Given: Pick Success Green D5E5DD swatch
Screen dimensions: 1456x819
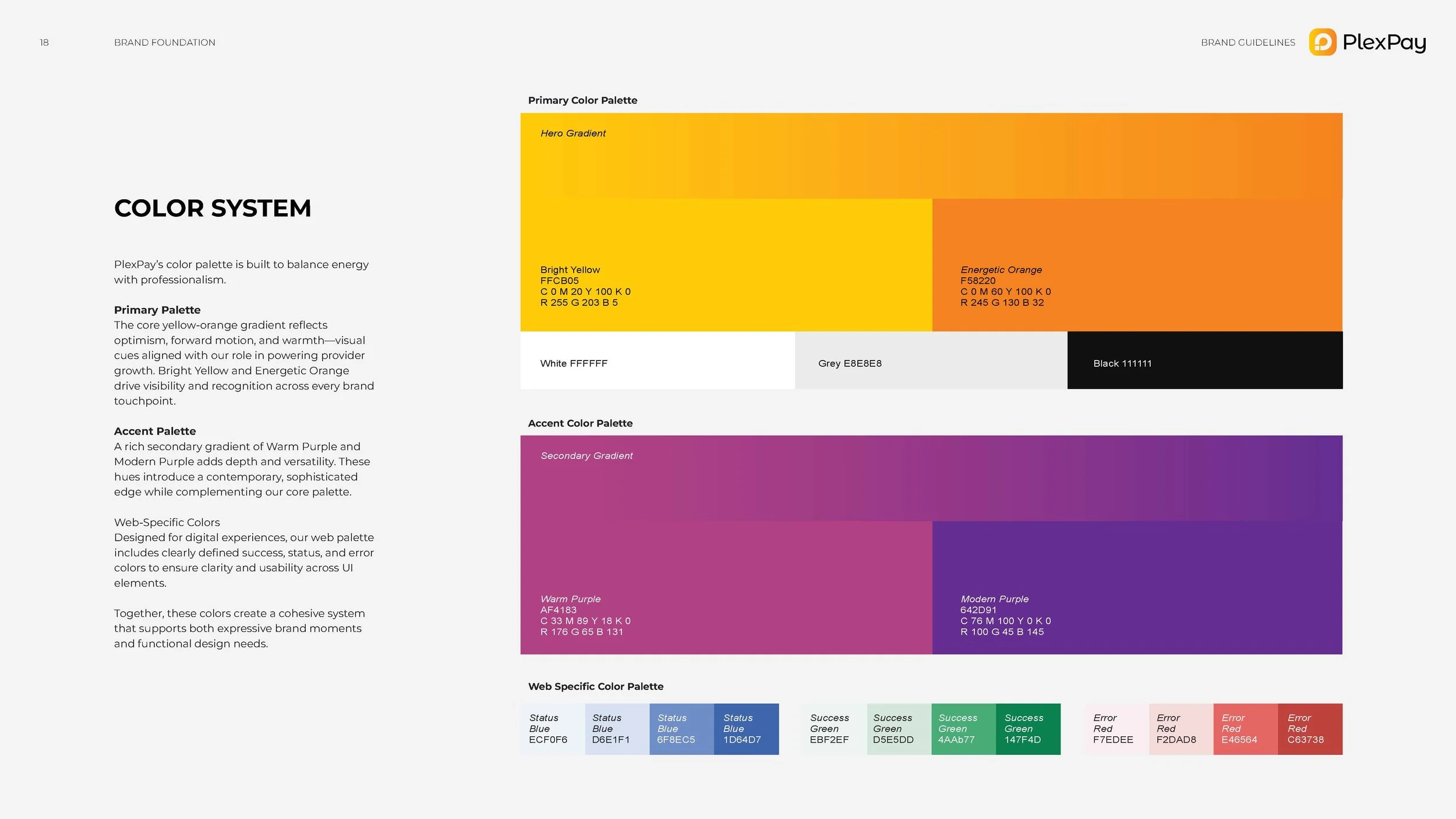Looking at the screenshot, I should coord(899,729).
